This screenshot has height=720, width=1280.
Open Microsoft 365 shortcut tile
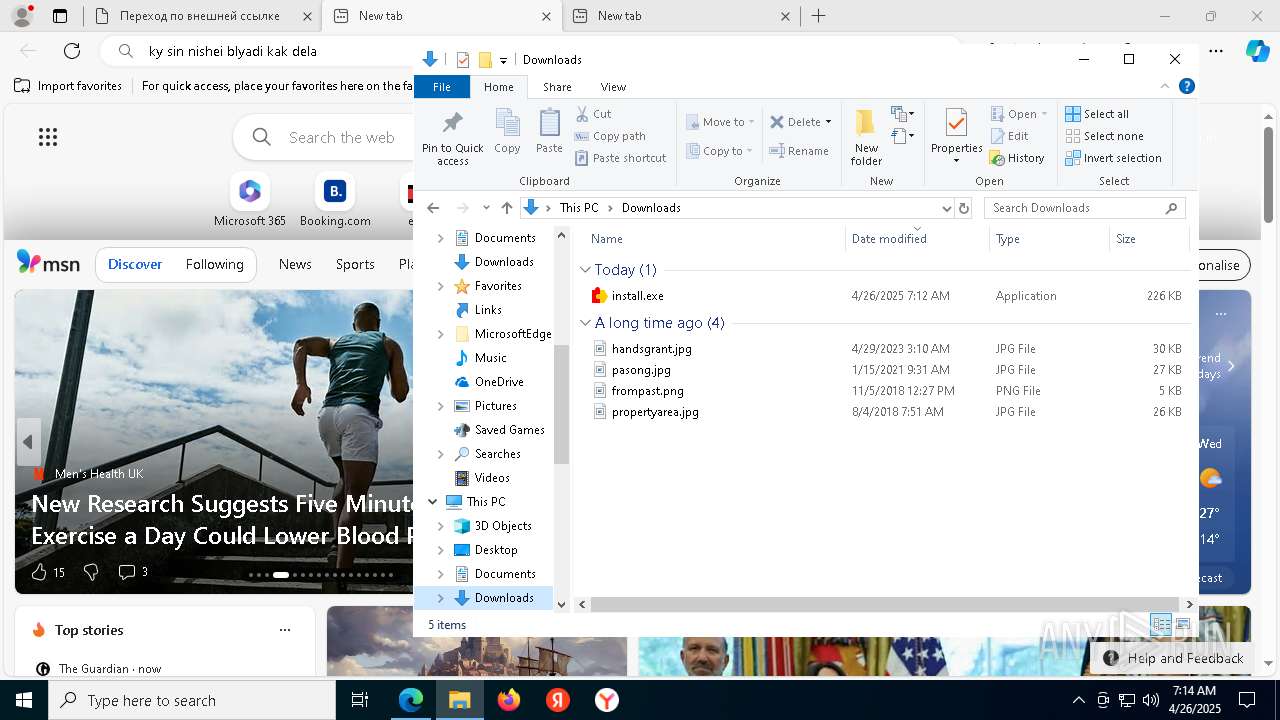click(x=250, y=200)
